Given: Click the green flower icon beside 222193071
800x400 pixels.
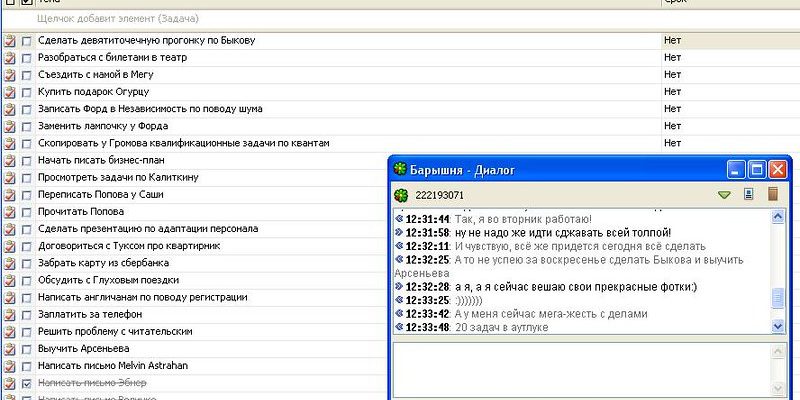Looking at the screenshot, I should point(401,195).
